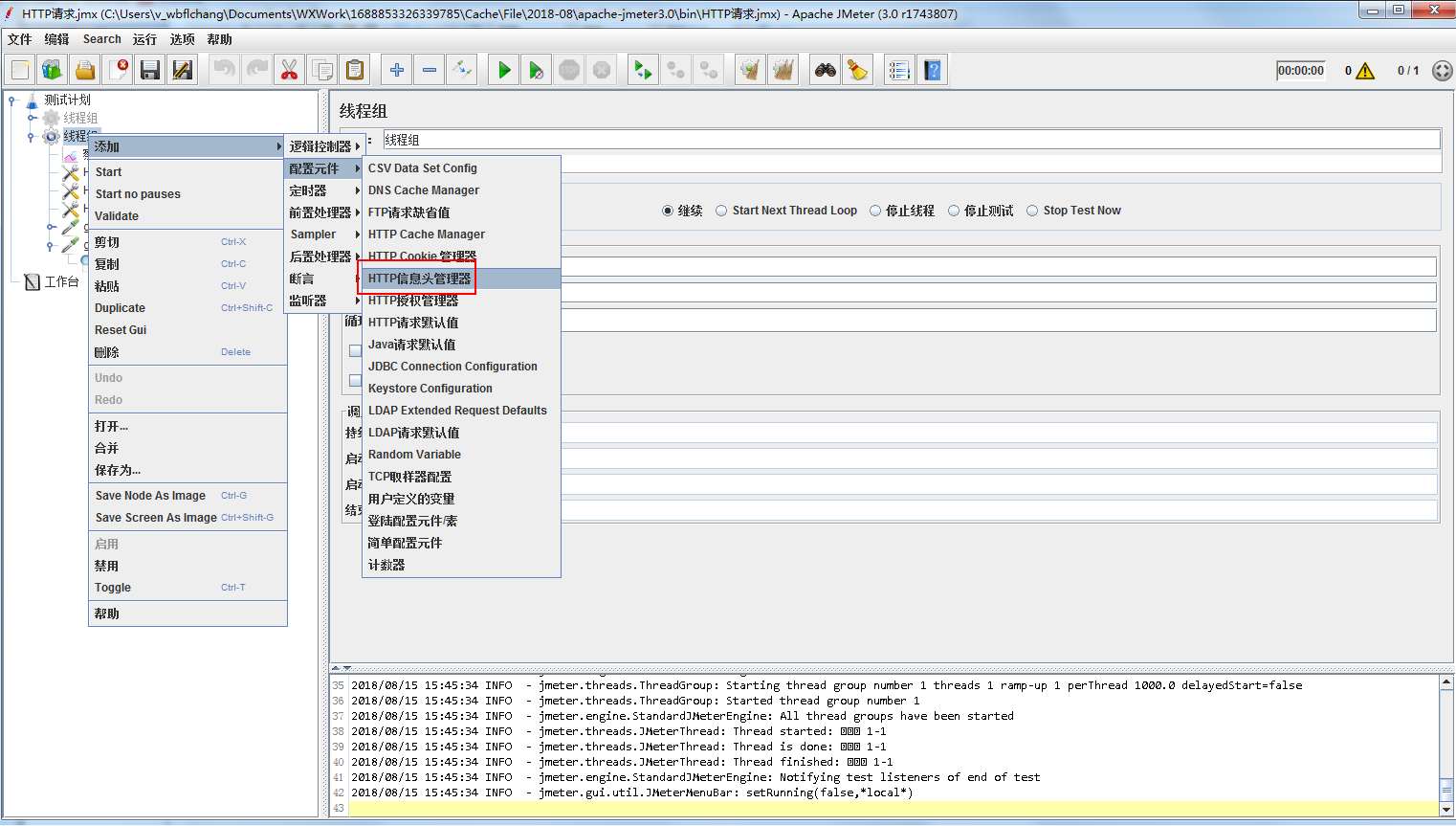Screen dimensions: 1456x826
Task: Expand the 逻辑控制器 submenu
Action: click(x=323, y=146)
